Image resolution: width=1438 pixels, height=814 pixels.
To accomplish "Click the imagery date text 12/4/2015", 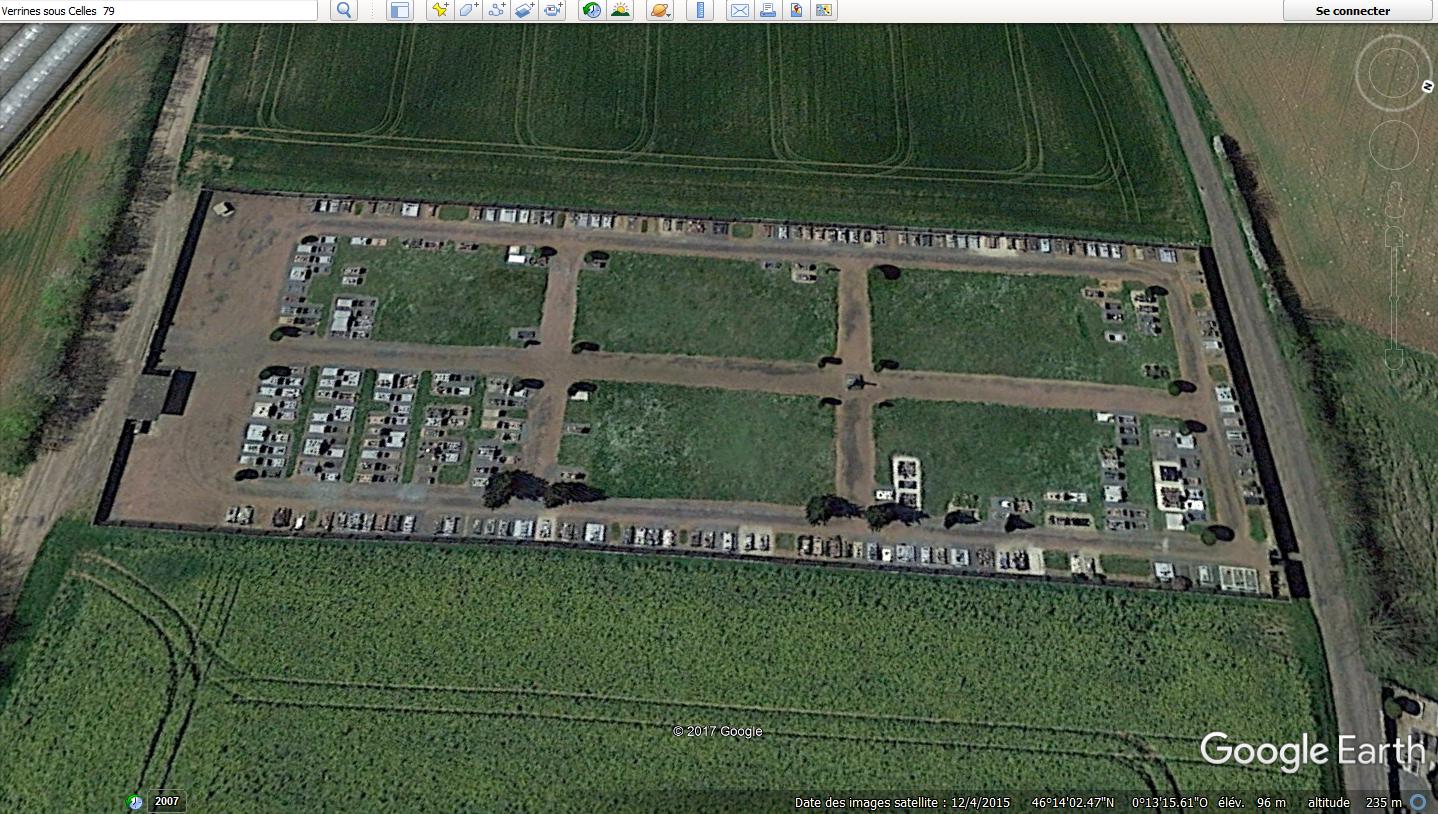I will (980, 802).
